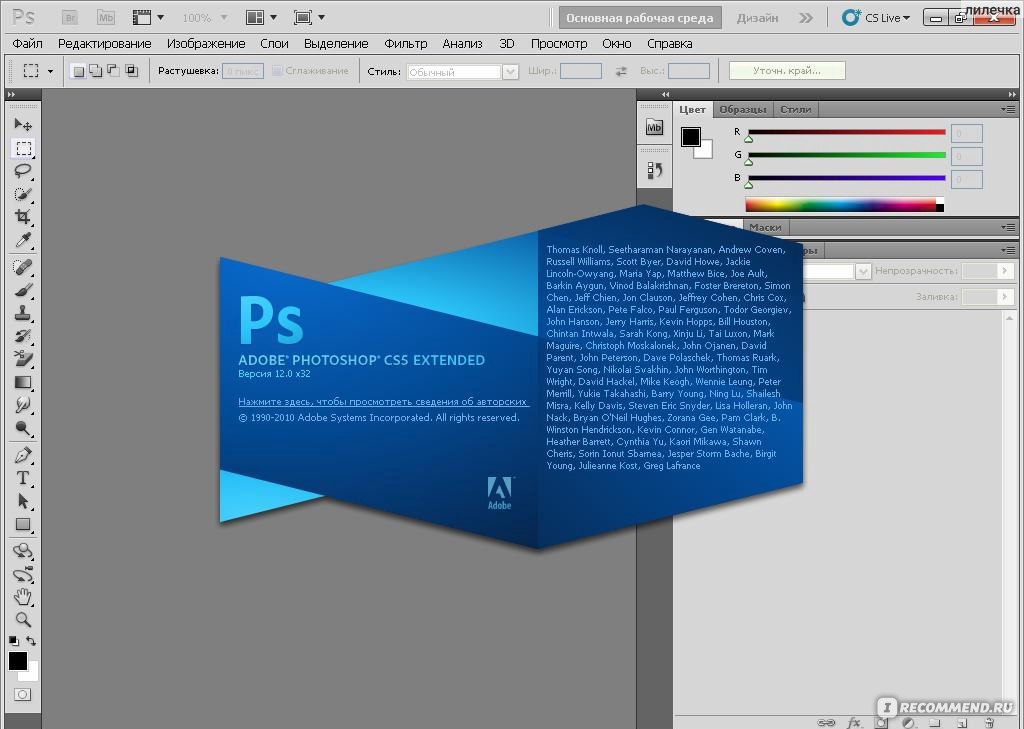Open the Слои menu
The width and height of the screenshot is (1024, 729).
(274, 44)
